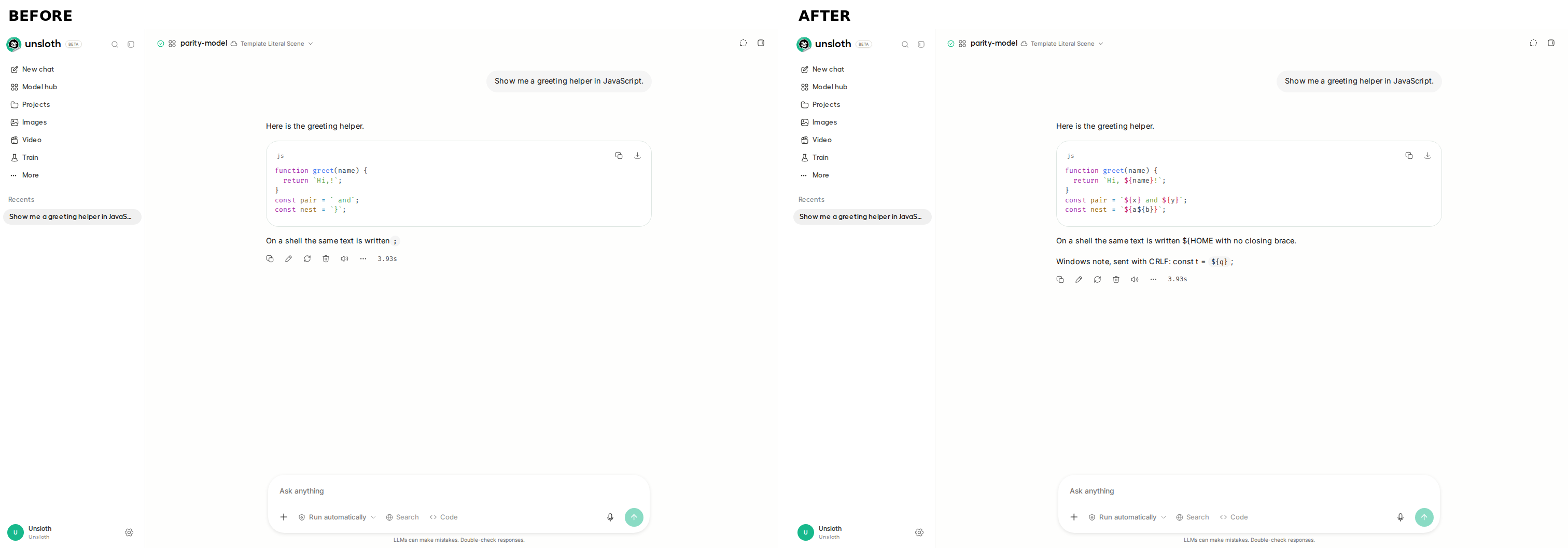Open Images in the AFTER sidebar

(862, 122)
